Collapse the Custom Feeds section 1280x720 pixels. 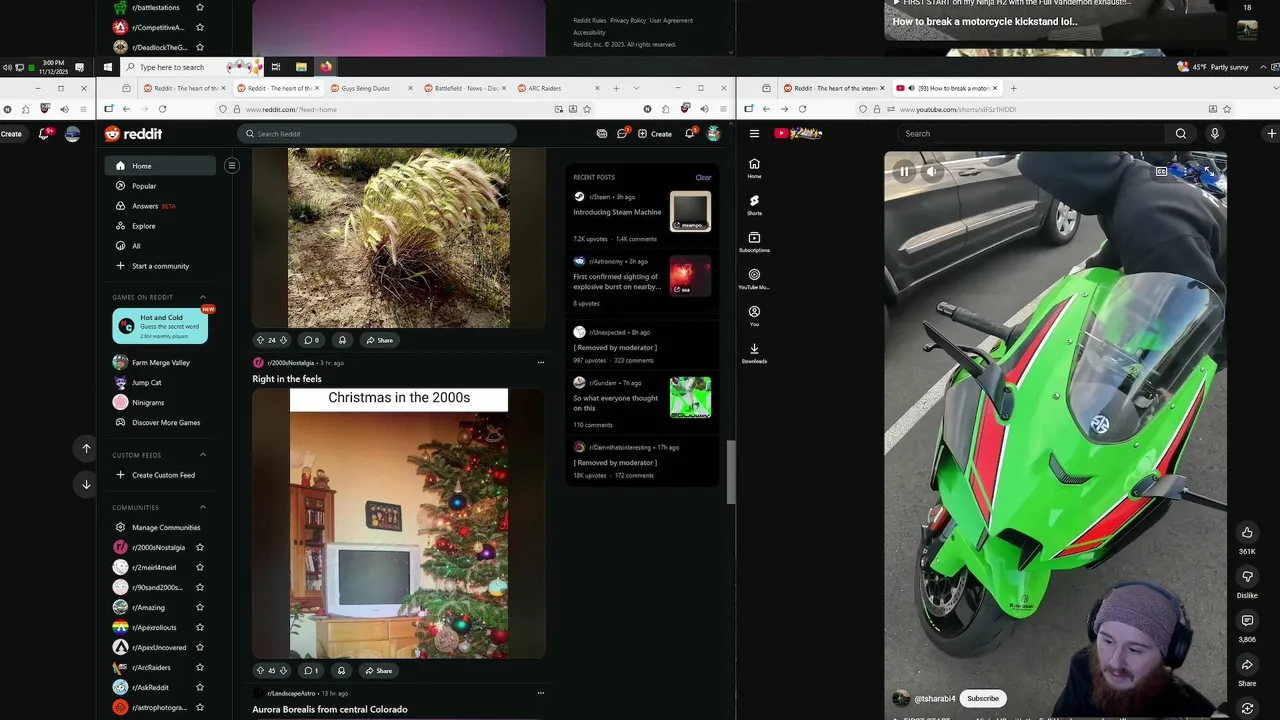(x=203, y=455)
